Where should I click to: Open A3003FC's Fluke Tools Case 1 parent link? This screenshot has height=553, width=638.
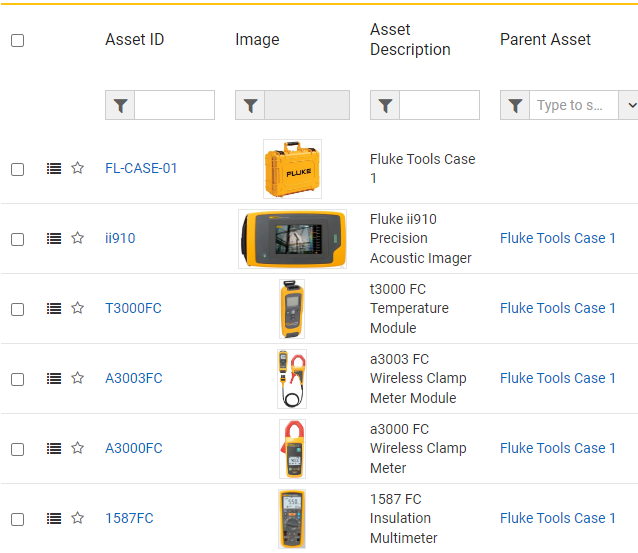pos(557,378)
